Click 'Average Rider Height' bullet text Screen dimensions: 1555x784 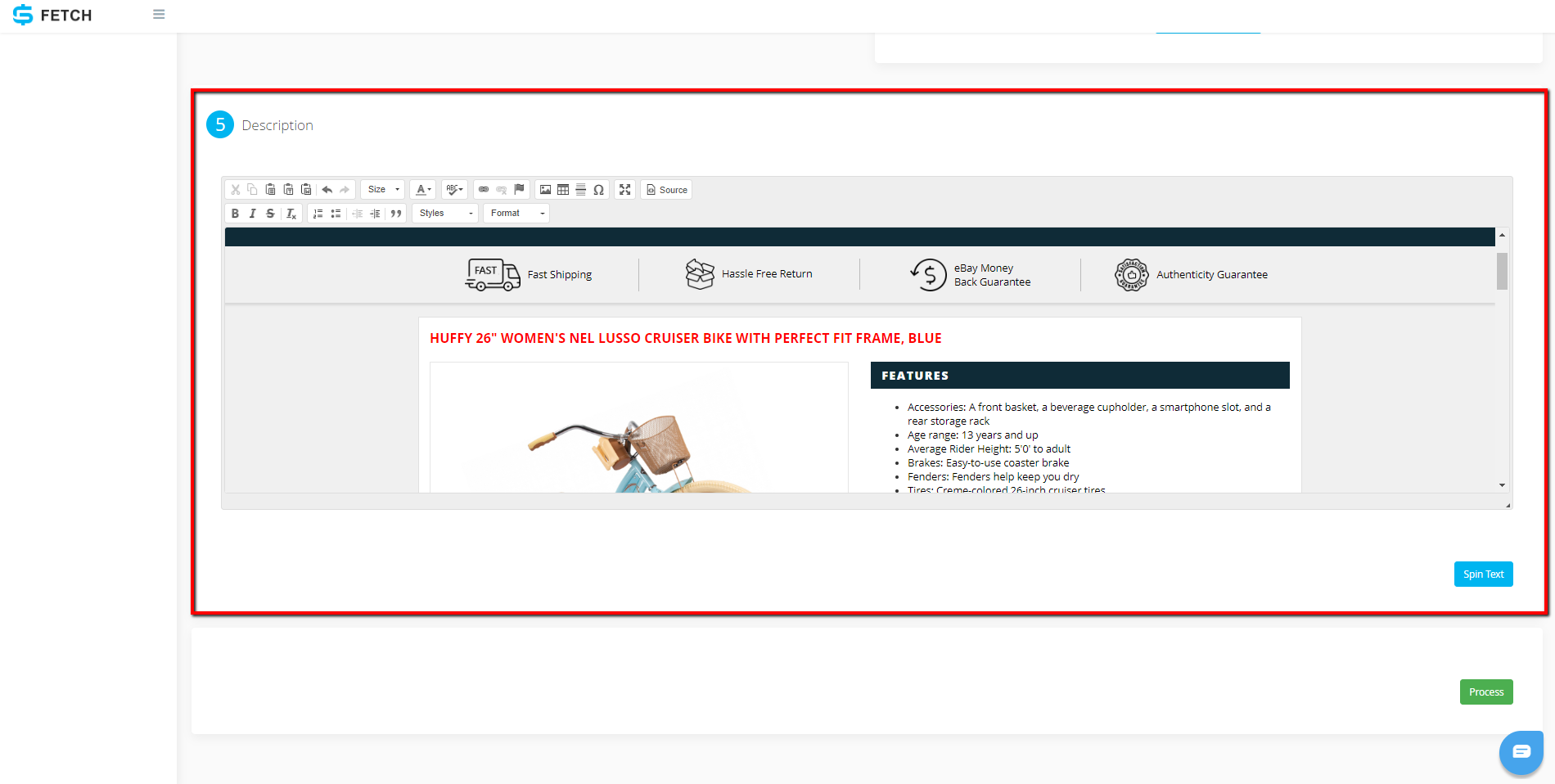pyautogui.click(x=989, y=449)
